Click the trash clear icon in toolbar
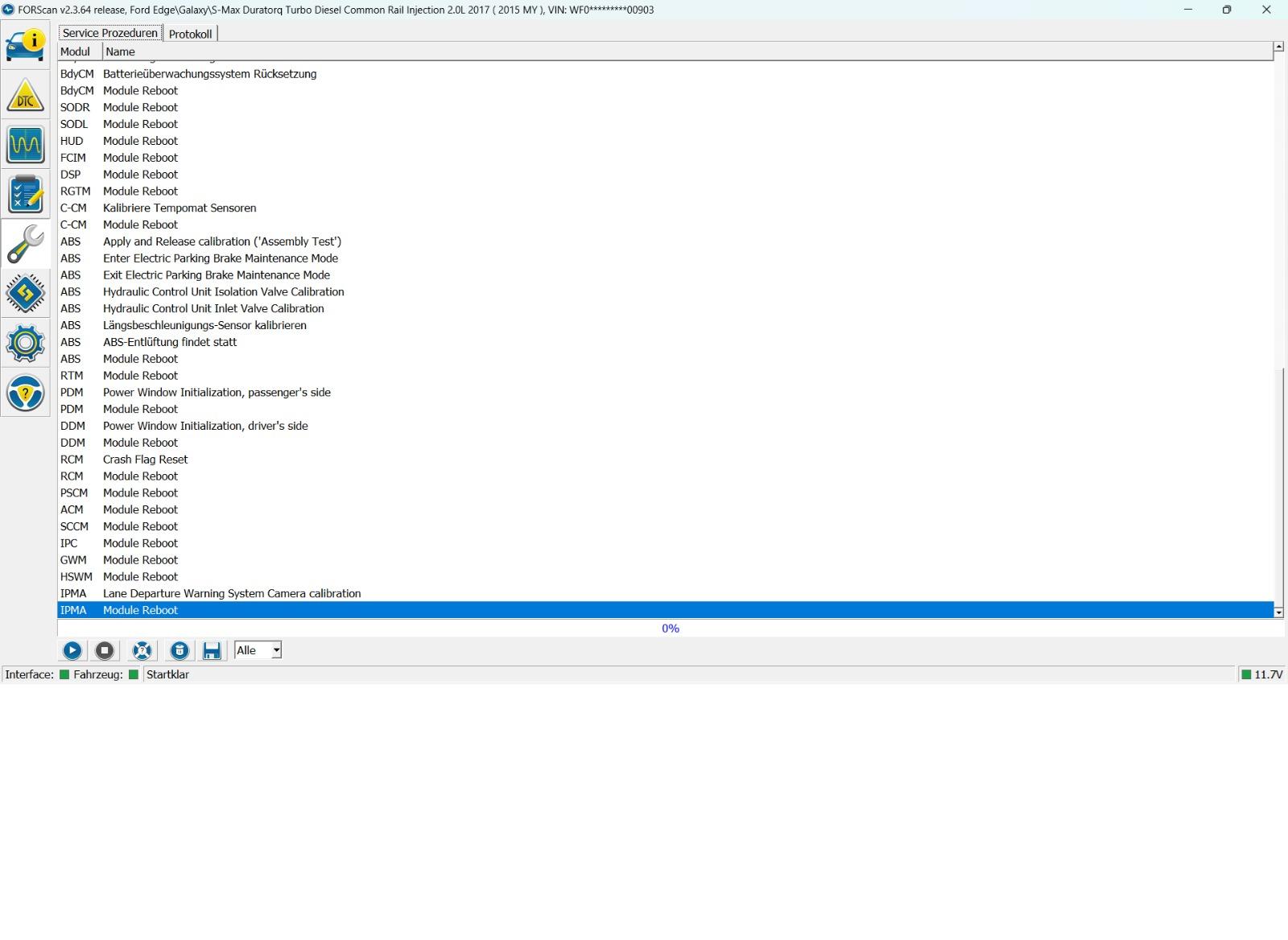 [180, 650]
